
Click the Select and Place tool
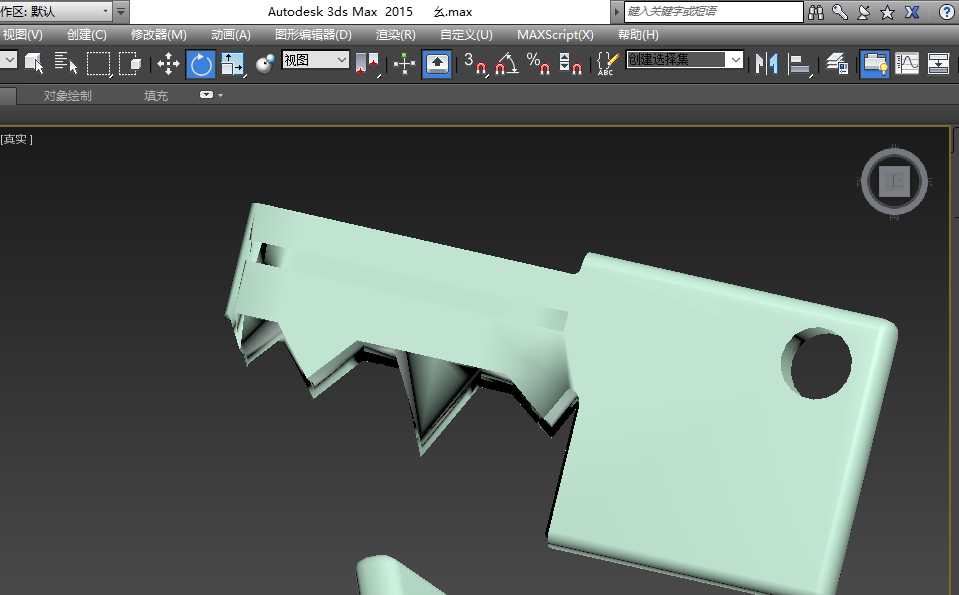265,65
